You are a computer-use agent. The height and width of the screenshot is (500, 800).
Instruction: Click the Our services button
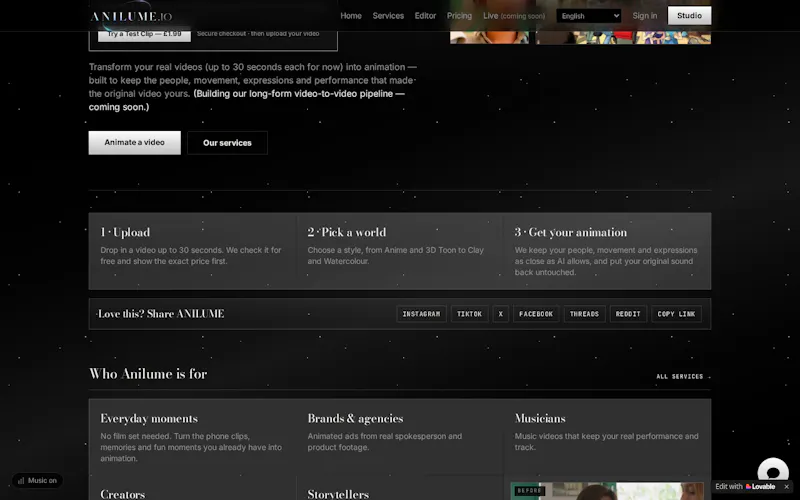(x=227, y=143)
